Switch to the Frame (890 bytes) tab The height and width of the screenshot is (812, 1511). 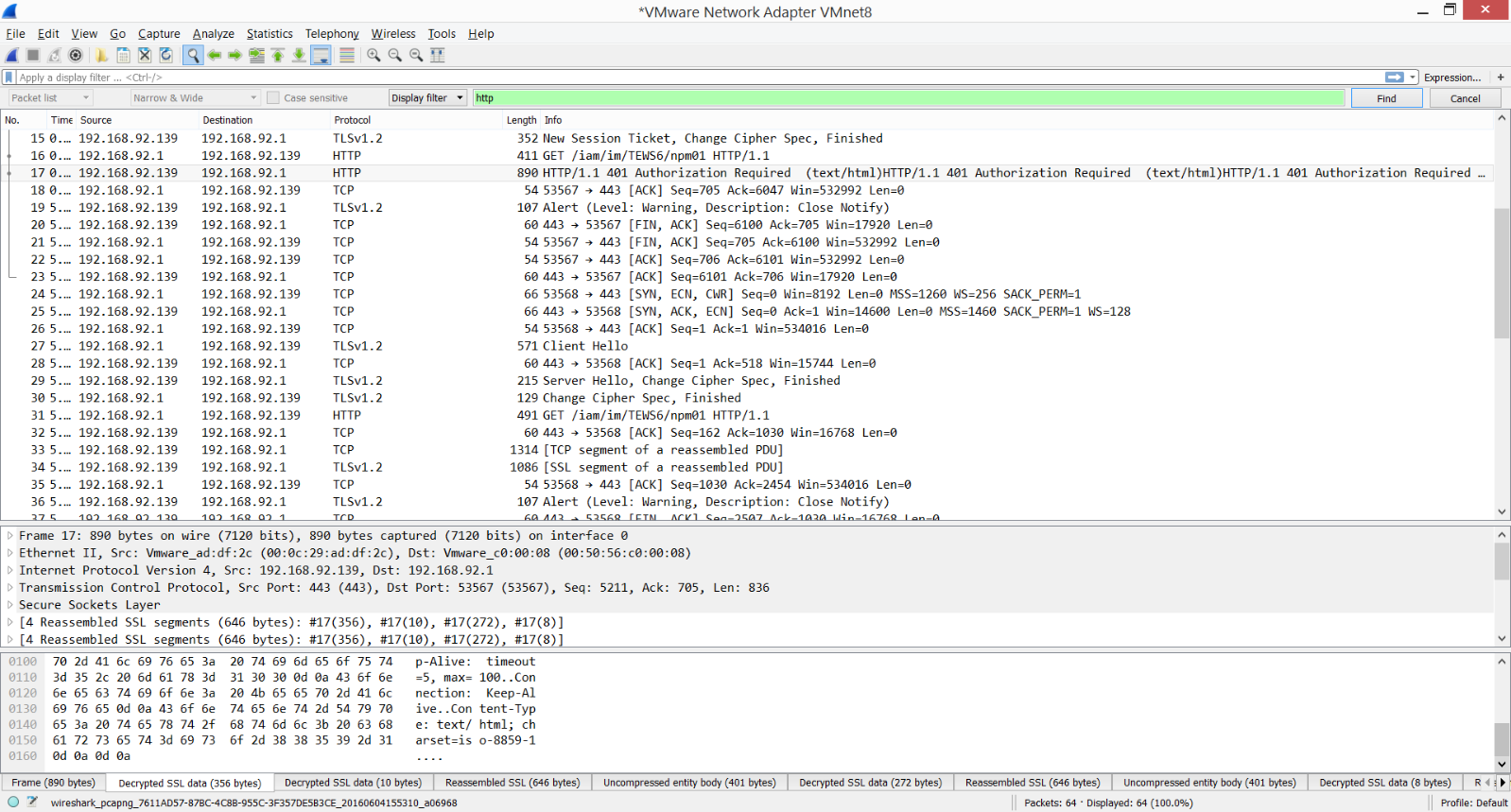point(53,783)
